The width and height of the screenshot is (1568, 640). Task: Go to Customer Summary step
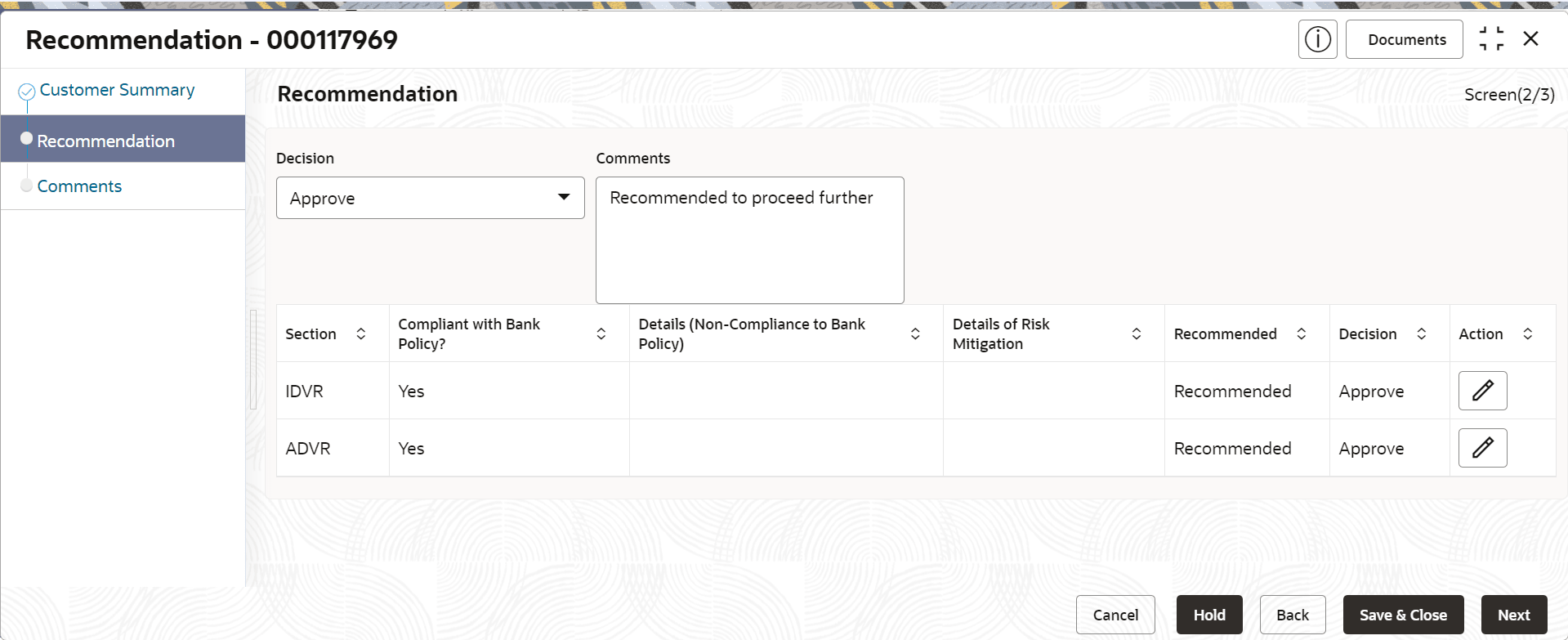[117, 90]
